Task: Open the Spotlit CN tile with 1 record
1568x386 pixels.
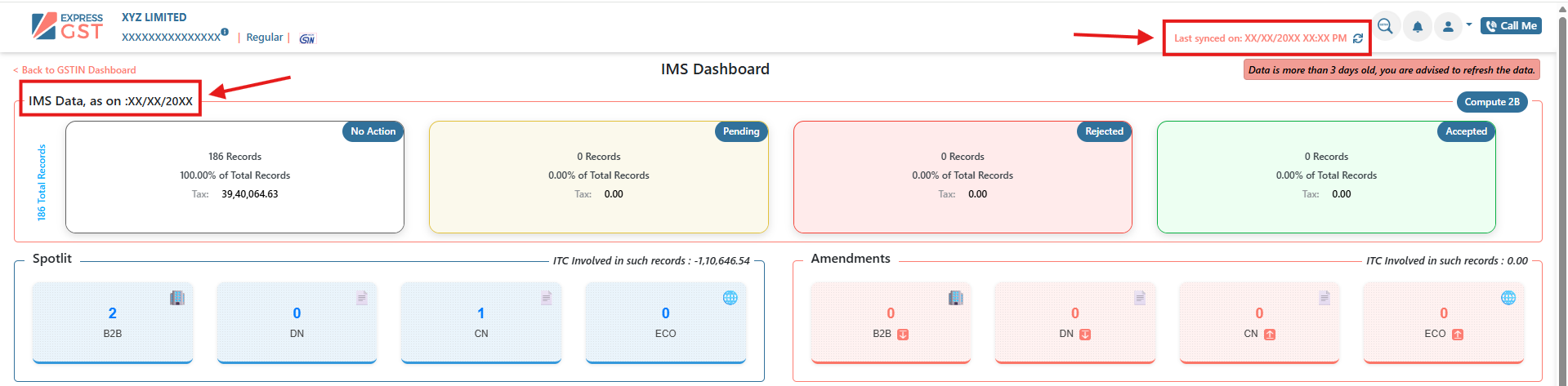Action: pyautogui.click(x=480, y=322)
